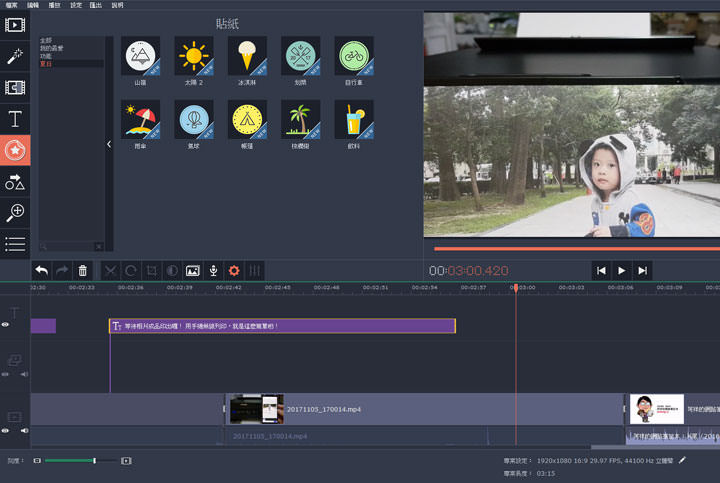This screenshot has height=483, width=720.
Task: Select the ice cream cone sticker
Action: coord(247,56)
